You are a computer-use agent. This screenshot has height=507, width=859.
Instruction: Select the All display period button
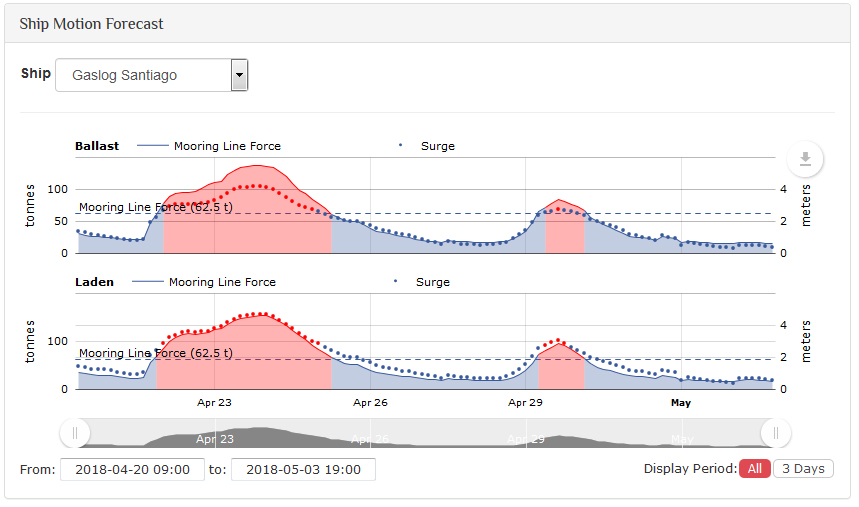point(755,469)
